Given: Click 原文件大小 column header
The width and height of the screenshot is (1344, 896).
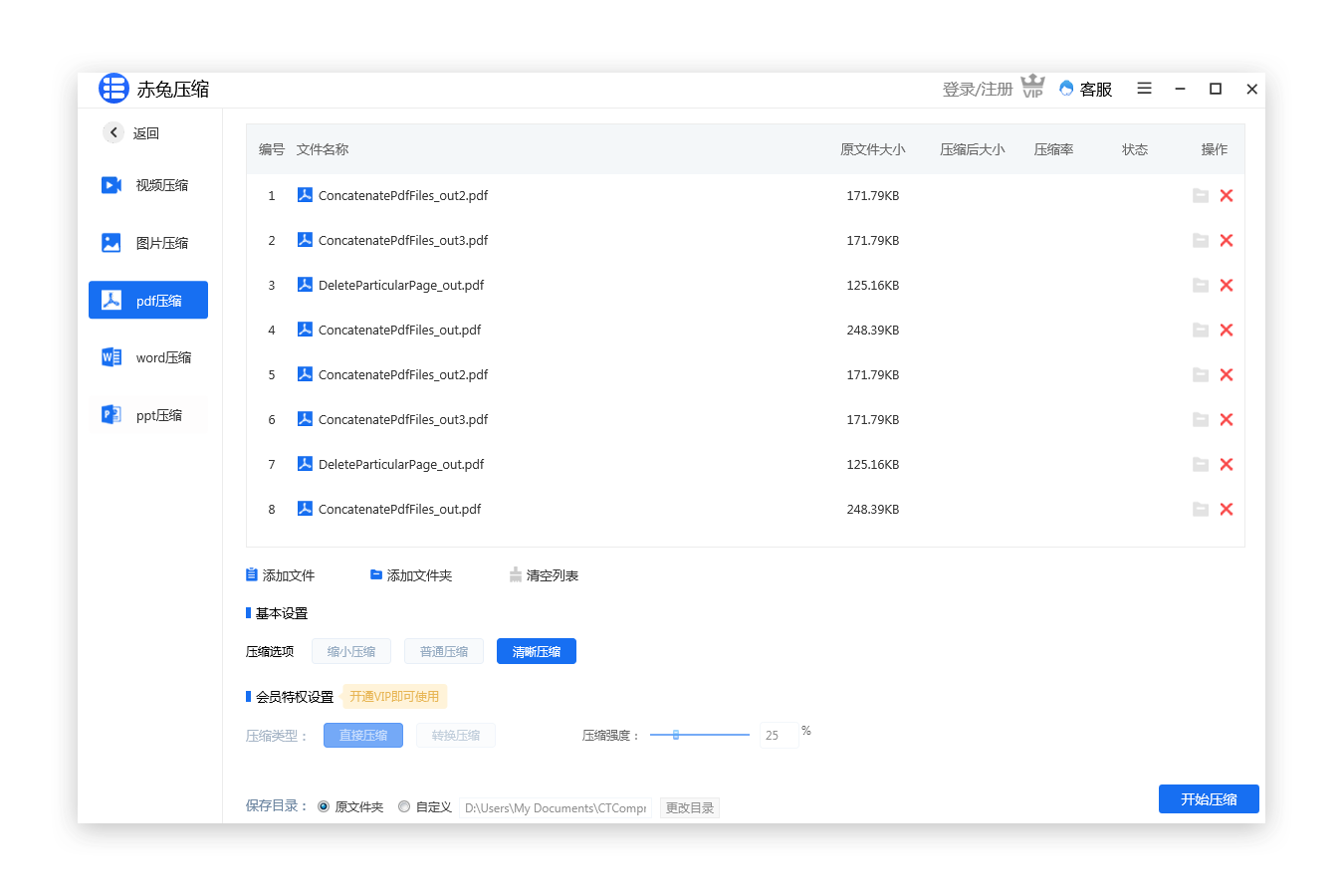Looking at the screenshot, I should 873,149.
